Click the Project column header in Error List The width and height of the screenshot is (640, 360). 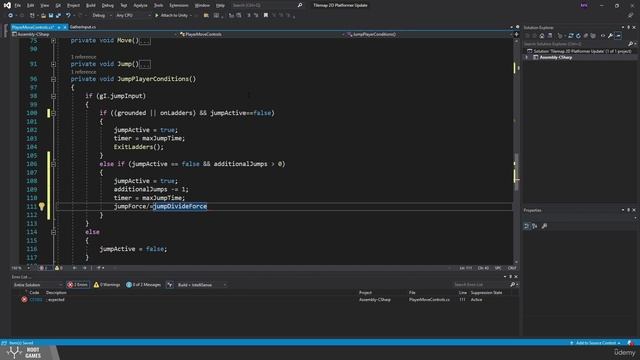(365, 293)
